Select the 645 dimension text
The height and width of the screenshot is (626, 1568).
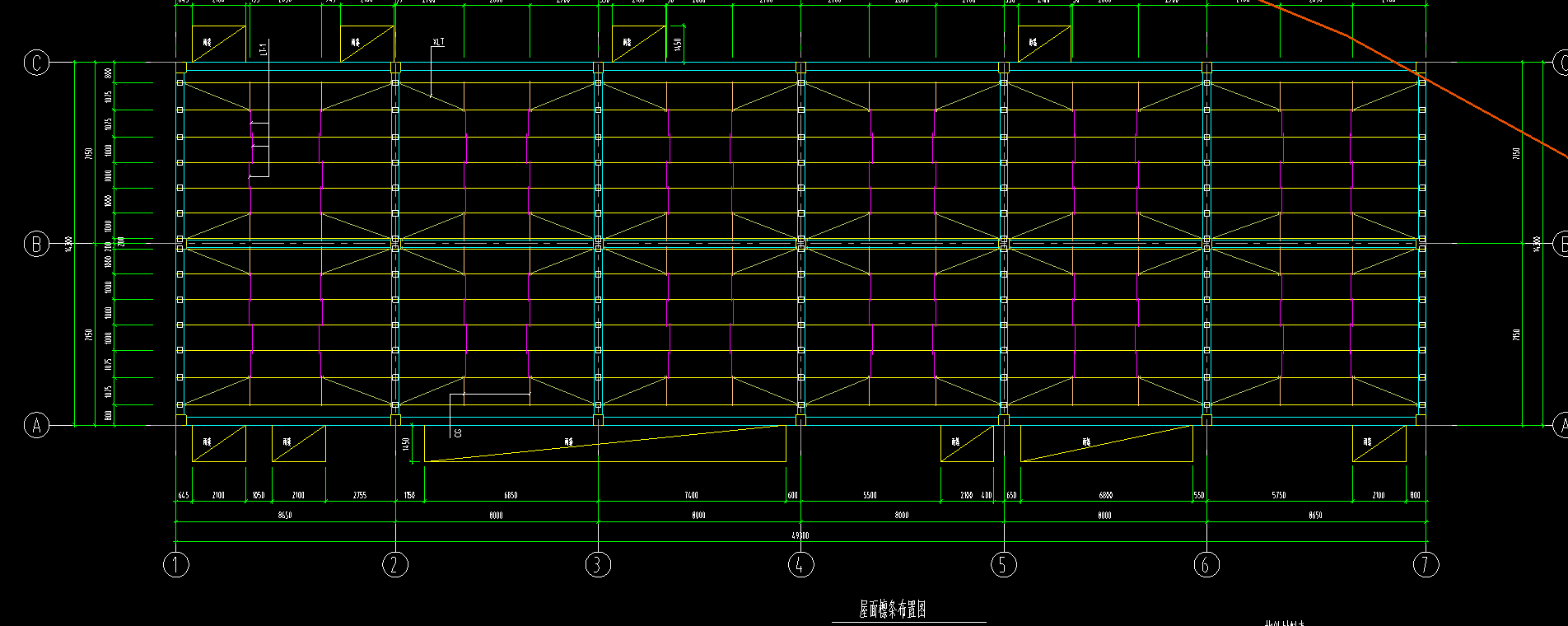coord(184,495)
